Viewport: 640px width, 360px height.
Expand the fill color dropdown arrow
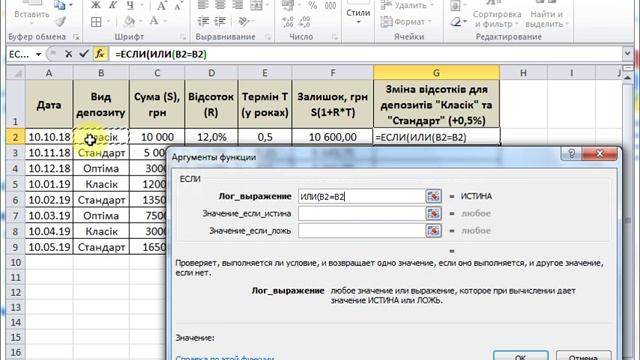click(140, 21)
